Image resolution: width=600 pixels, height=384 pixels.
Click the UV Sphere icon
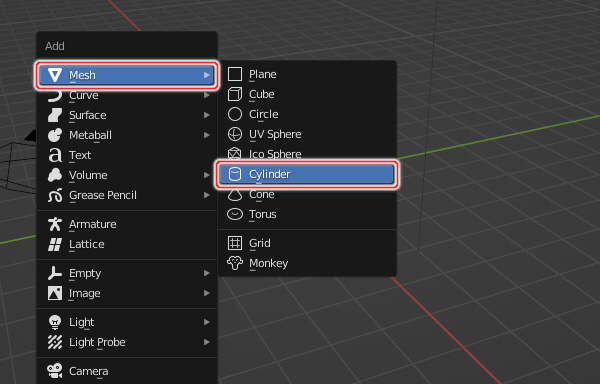click(235, 134)
